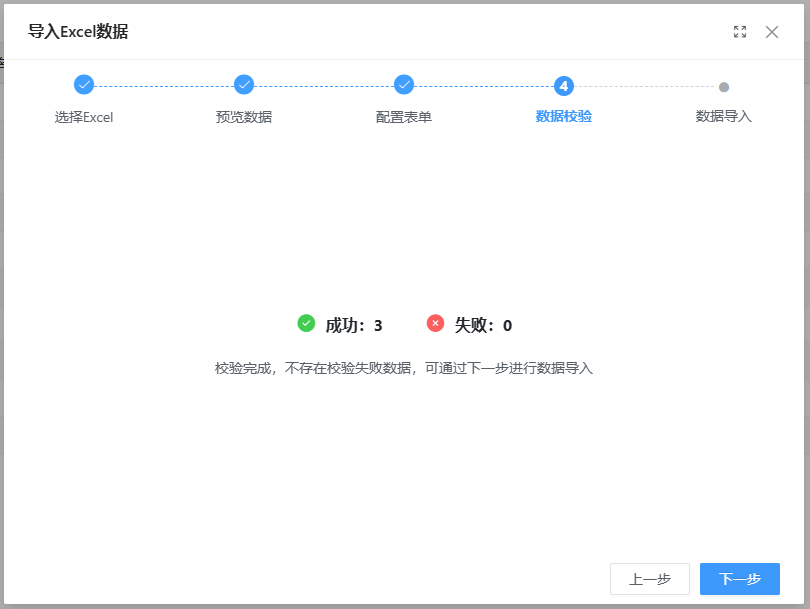Go to the 预览数据 step label
810x609 pixels.
pos(244,117)
